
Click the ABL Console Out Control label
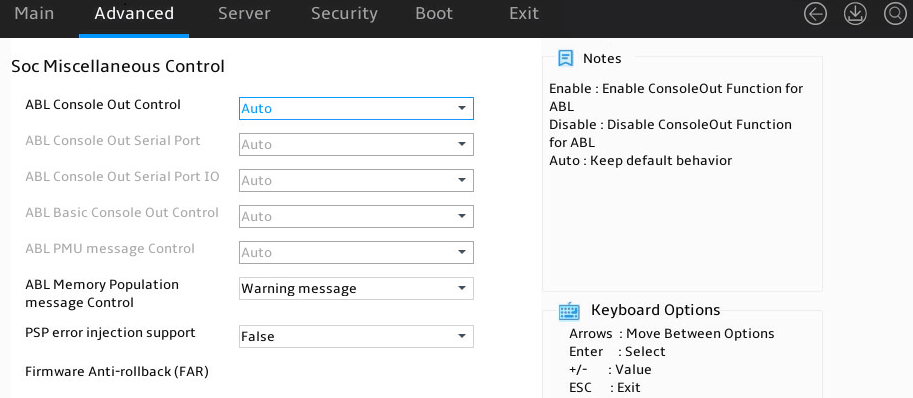[103, 105]
